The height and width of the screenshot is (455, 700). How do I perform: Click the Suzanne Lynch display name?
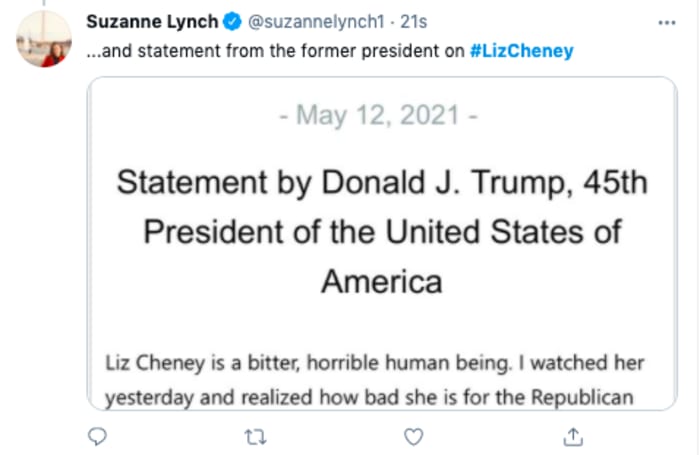click(x=152, y=21)
